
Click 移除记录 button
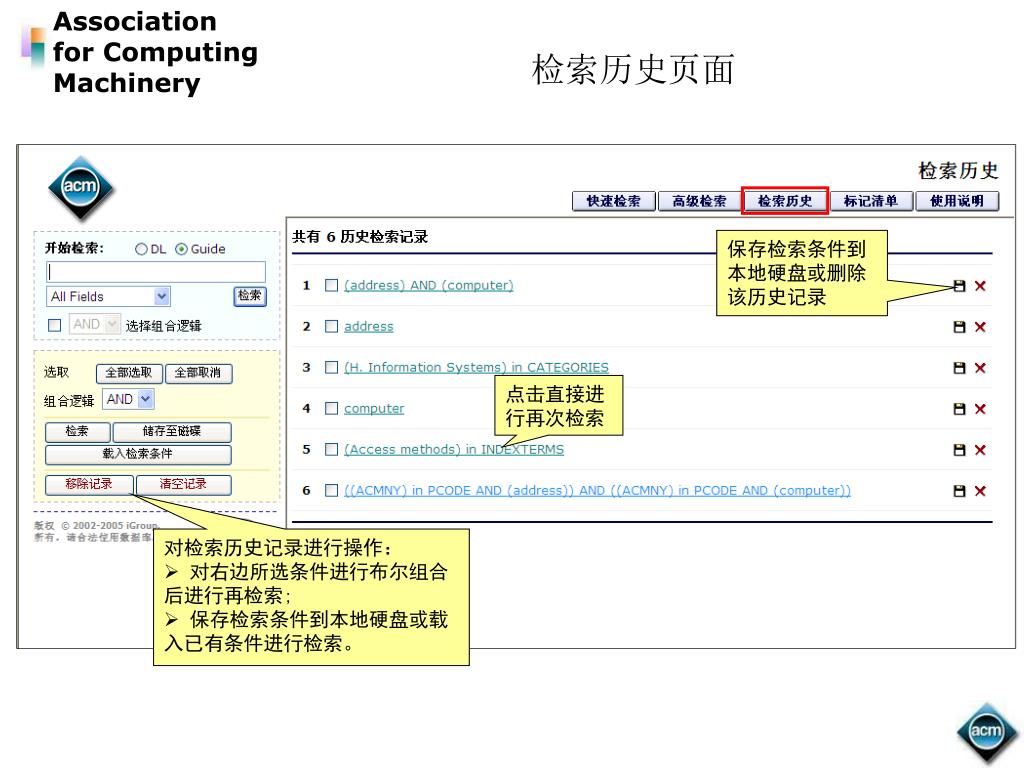click(89, 485)
